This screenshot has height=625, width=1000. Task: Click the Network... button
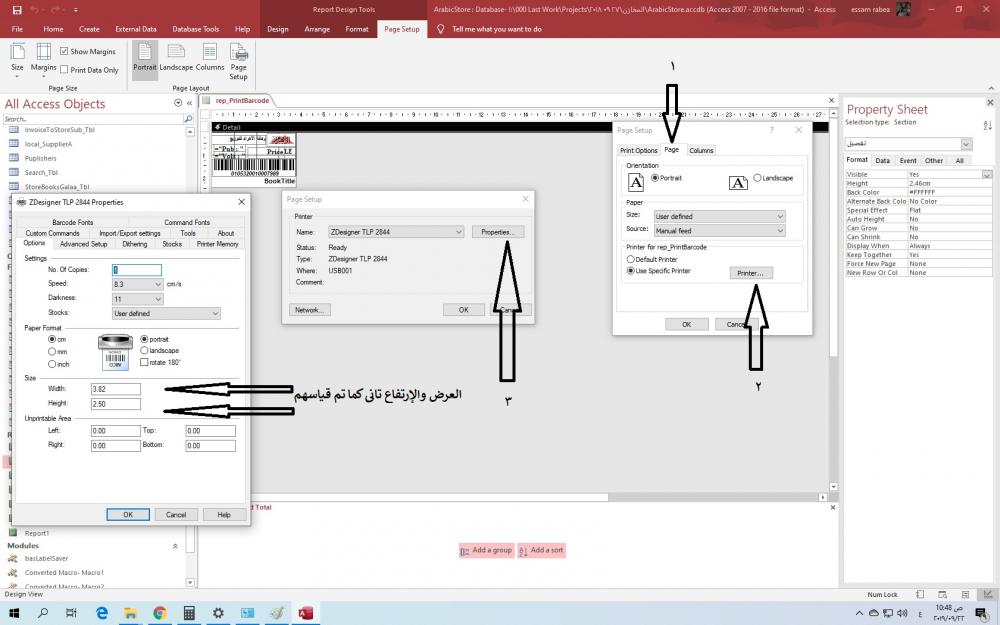[x=309, y=310]
